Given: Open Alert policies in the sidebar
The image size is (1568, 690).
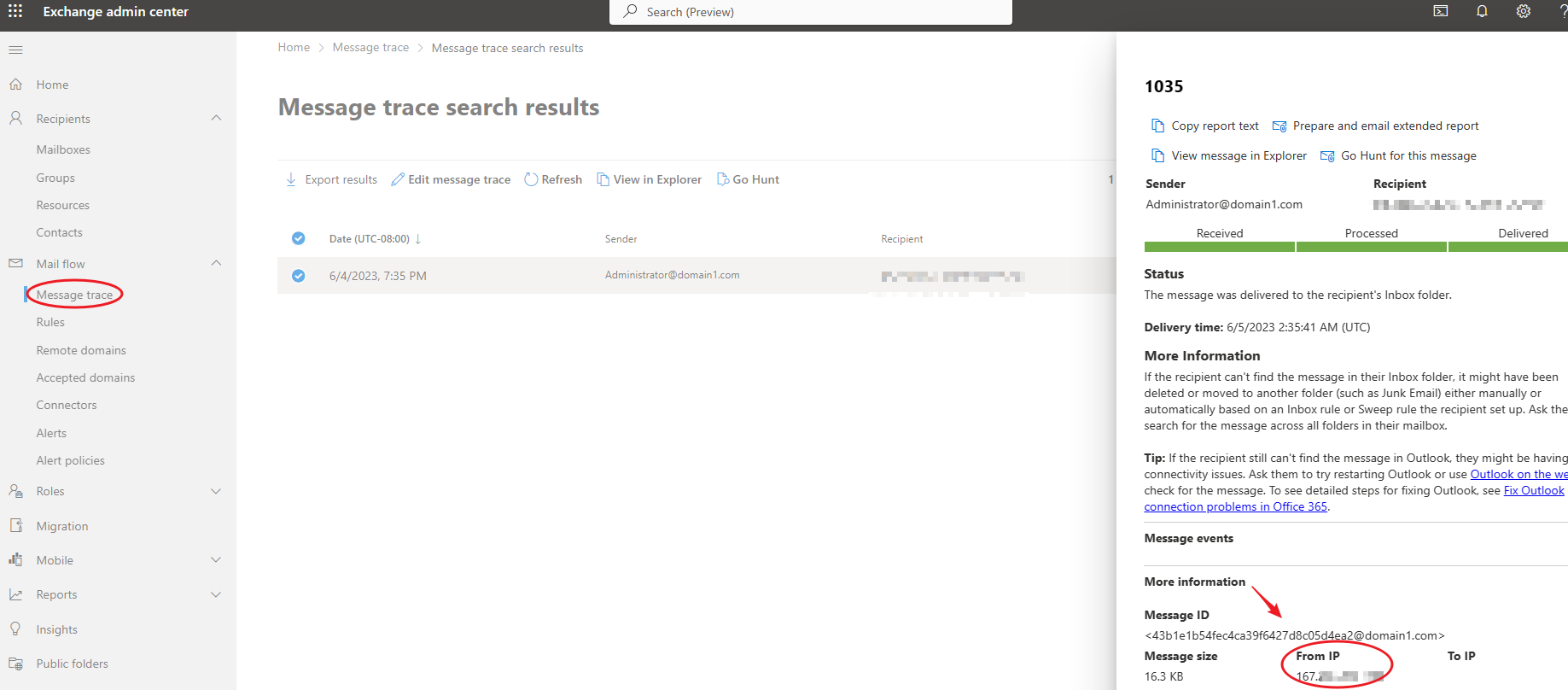Looking at the screenshot, I should click(71, 460).
